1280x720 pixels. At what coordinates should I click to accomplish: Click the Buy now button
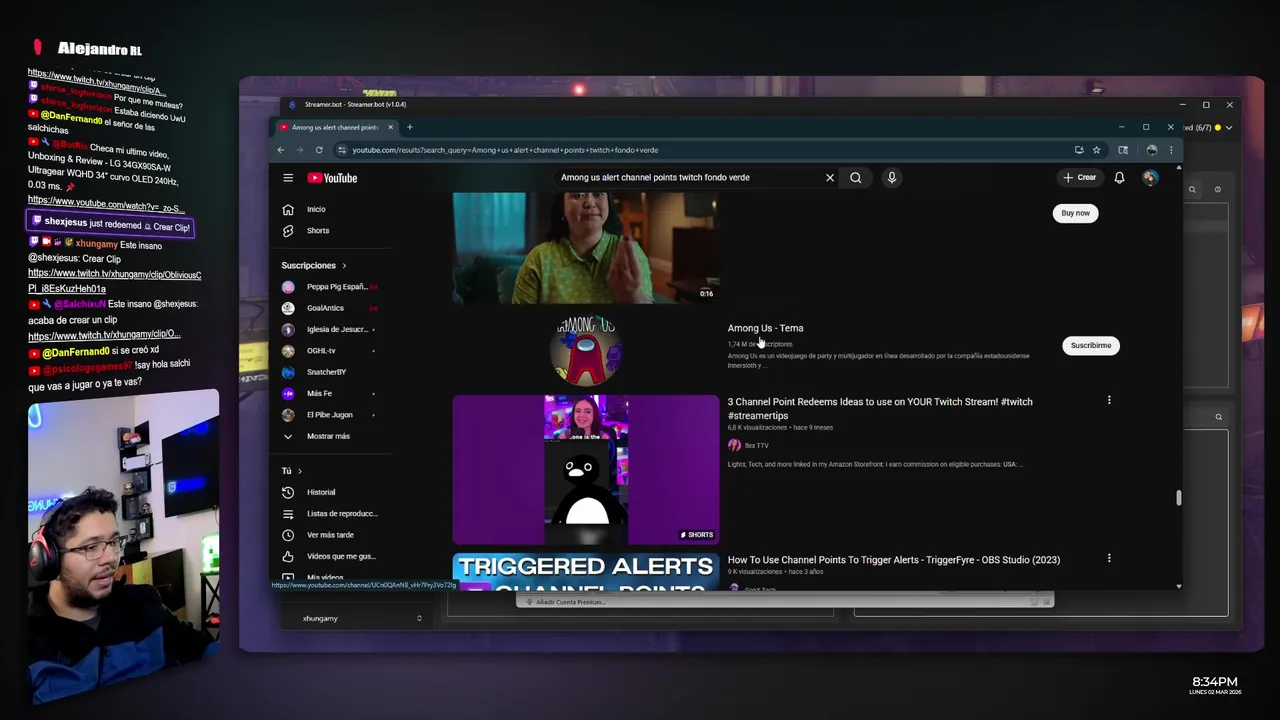click(1075, 213)
